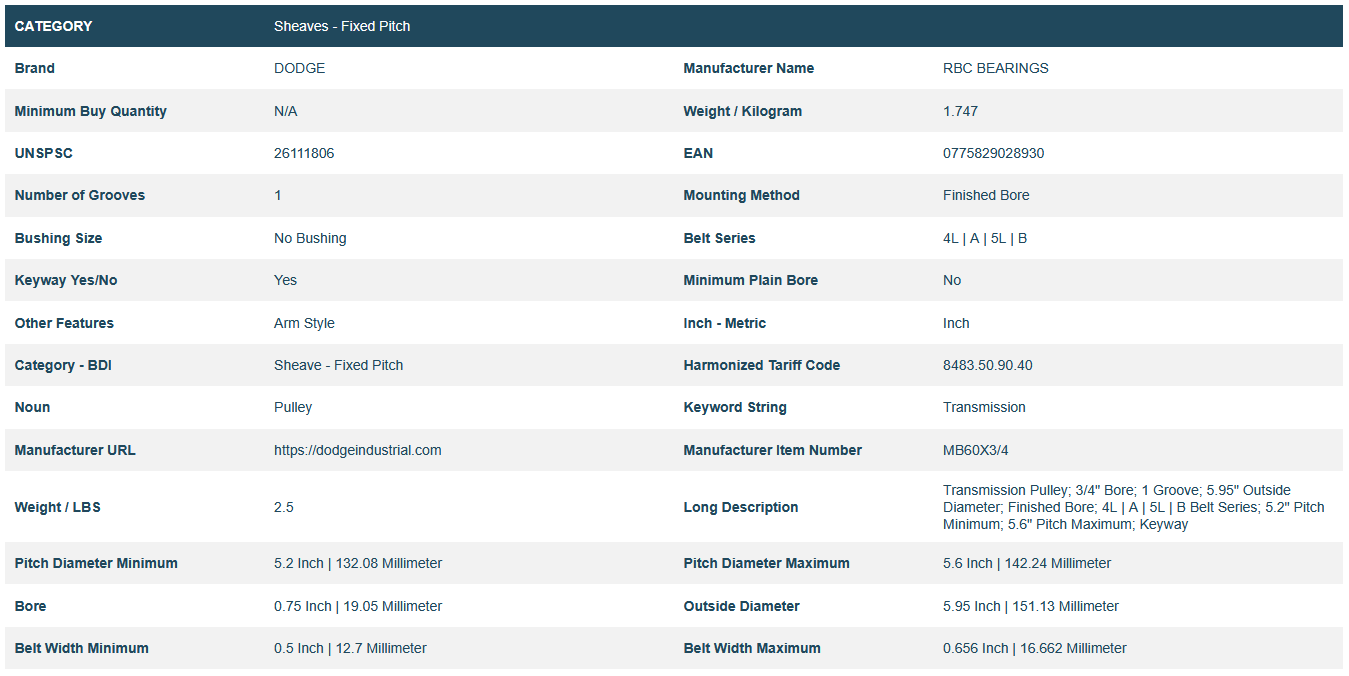Click the CATEGORY header label
The image size is (1349, 676).
(x=53, y=26)
